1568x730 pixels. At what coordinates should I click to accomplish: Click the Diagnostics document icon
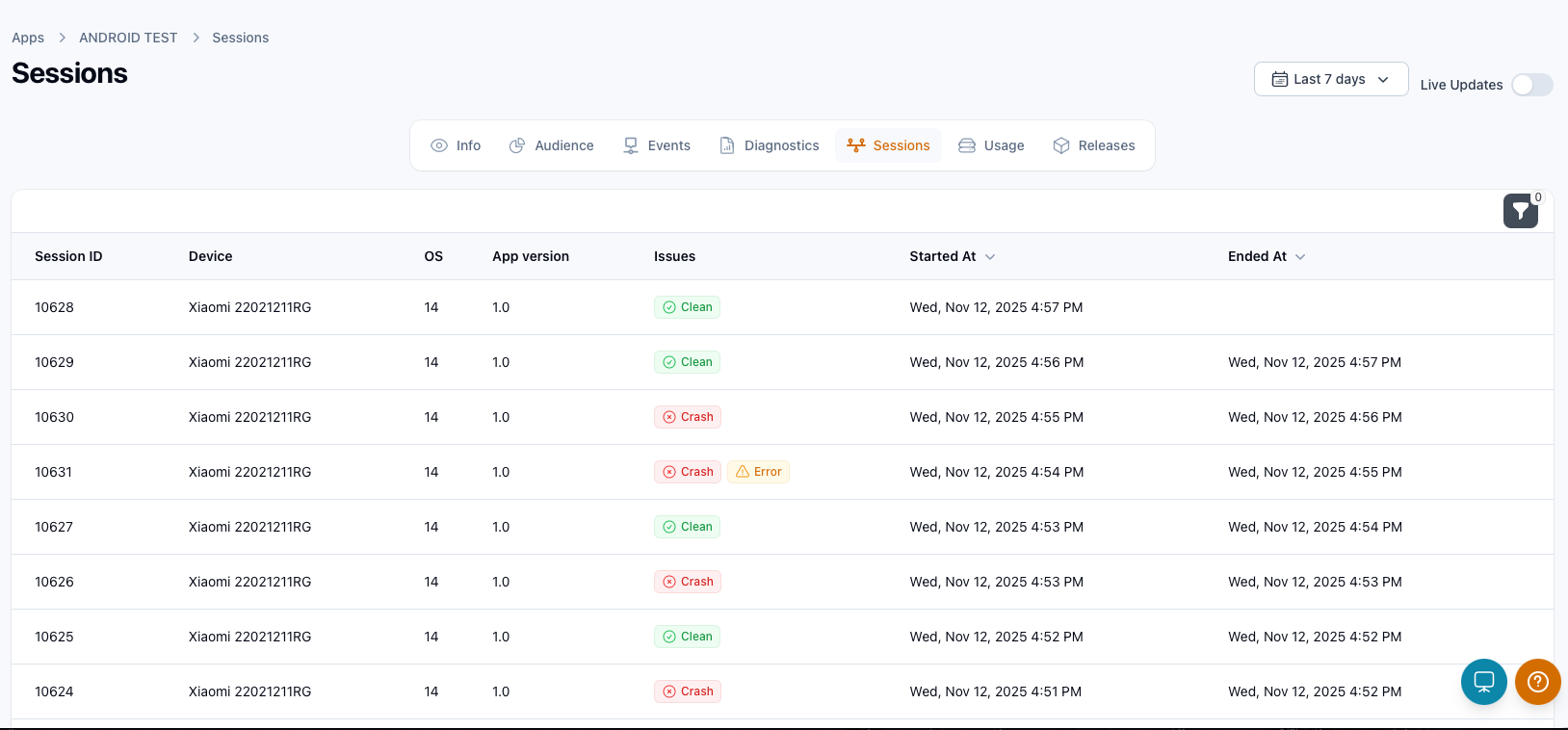727,145
